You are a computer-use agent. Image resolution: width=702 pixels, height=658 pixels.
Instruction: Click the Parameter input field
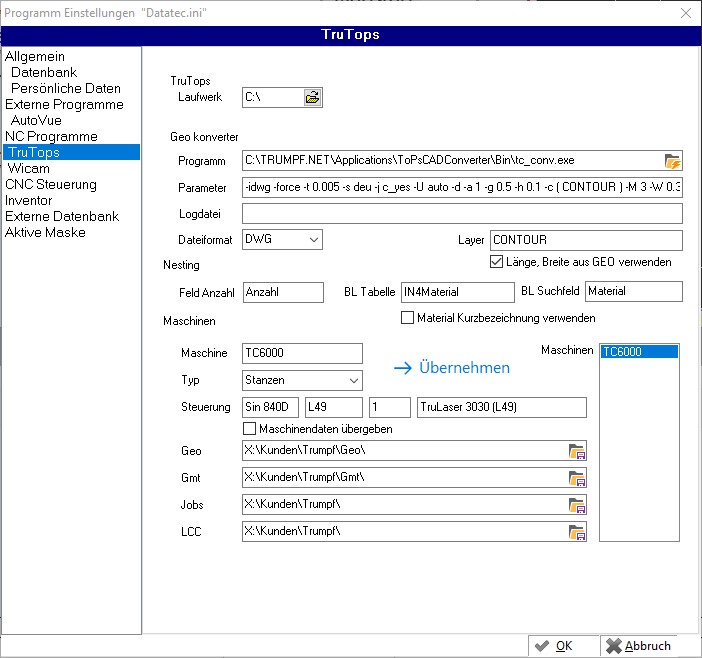pyautogui.click(x=462, y=188)
